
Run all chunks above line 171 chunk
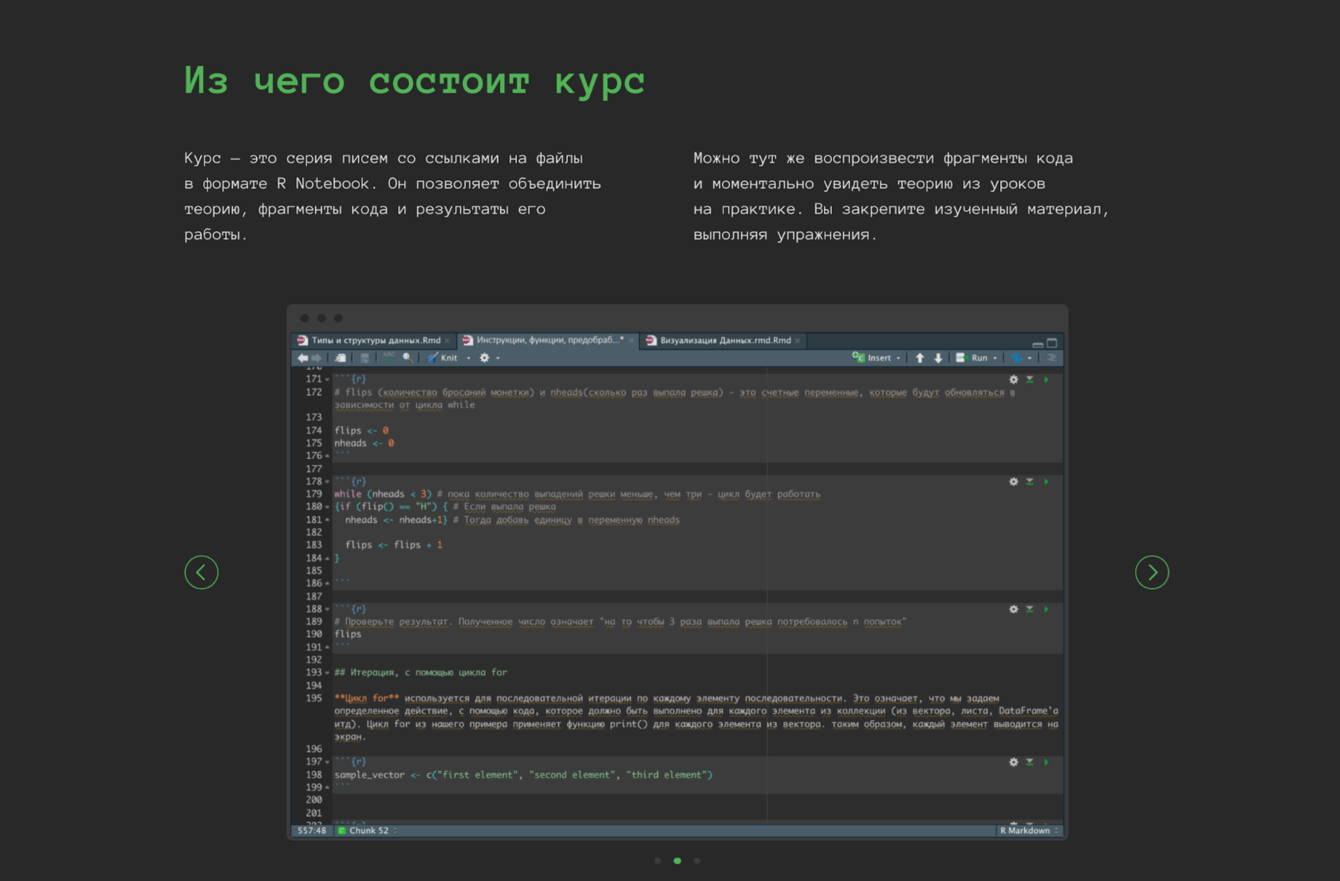[x=1030, y=380]
